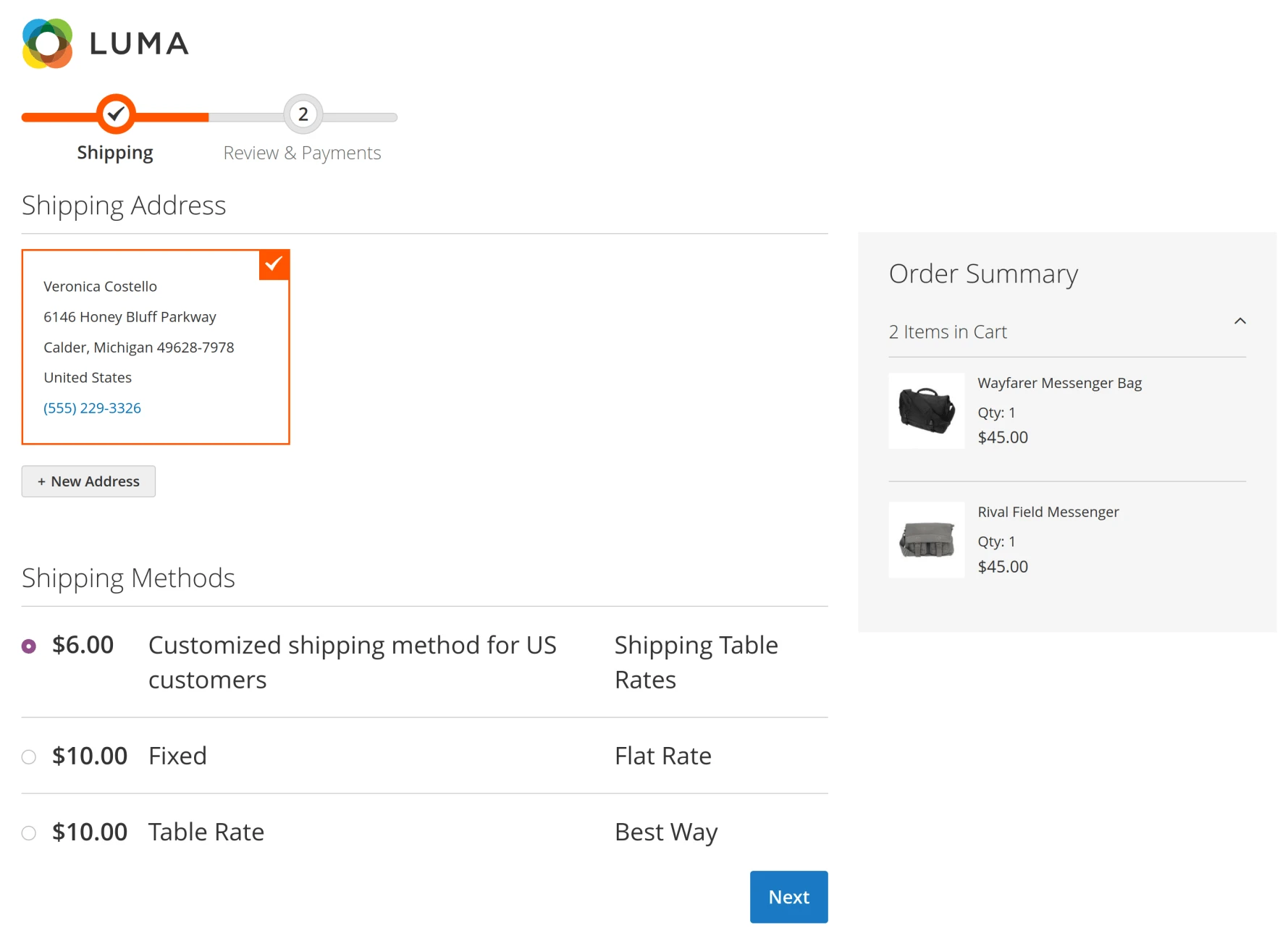
Task: Click the Shipping step checkmark icon
Action: (x=115, y=114)
